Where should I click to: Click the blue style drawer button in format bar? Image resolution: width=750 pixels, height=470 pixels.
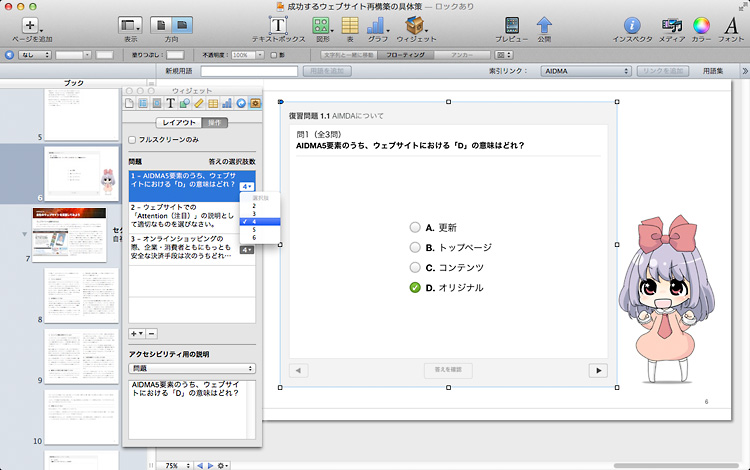point(9,55)
